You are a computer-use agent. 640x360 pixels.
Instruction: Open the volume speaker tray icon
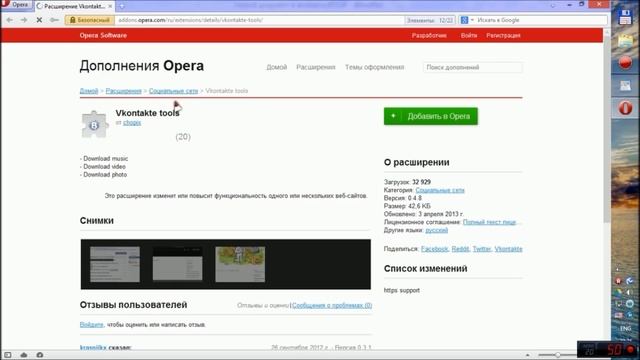[629, 292]
